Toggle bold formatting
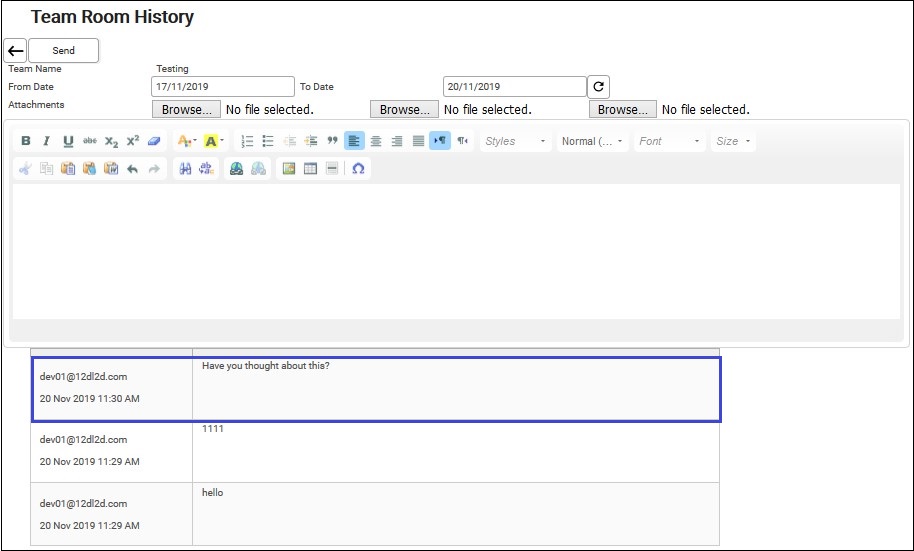The height and width of the screenshot is (551, 914). 26,141
